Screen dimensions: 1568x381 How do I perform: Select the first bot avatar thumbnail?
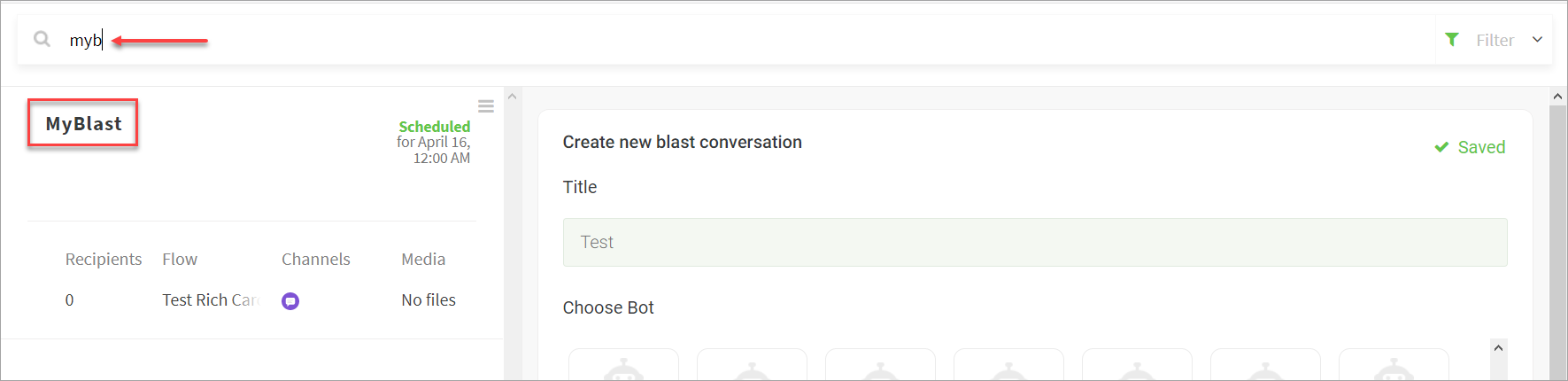(x=624, y=365)
